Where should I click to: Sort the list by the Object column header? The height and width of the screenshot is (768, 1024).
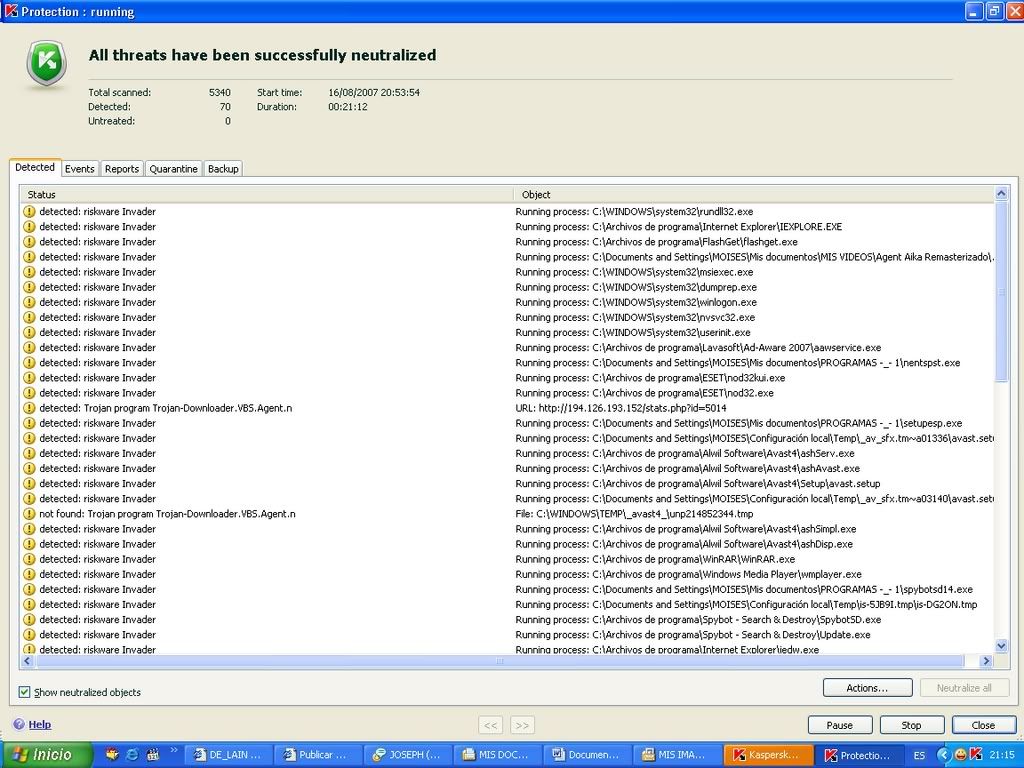coord(753,195)
